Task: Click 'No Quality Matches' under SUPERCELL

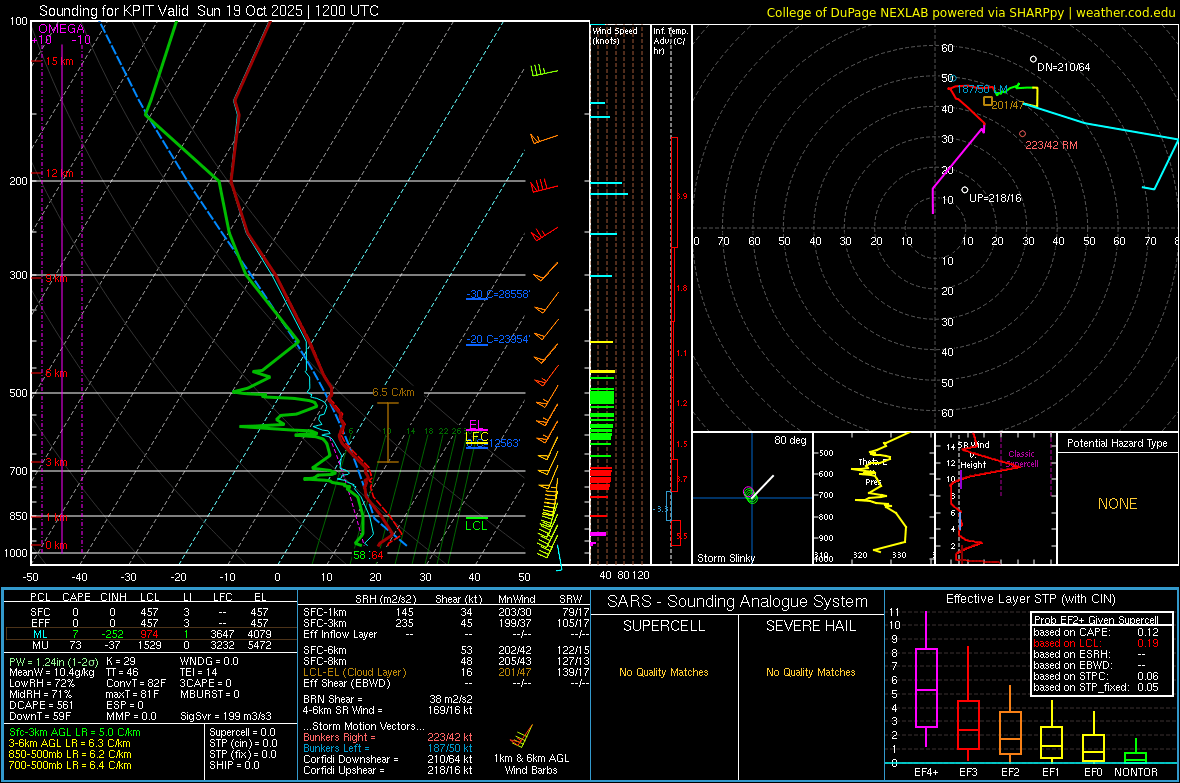Action: click(x=664, y=672)
